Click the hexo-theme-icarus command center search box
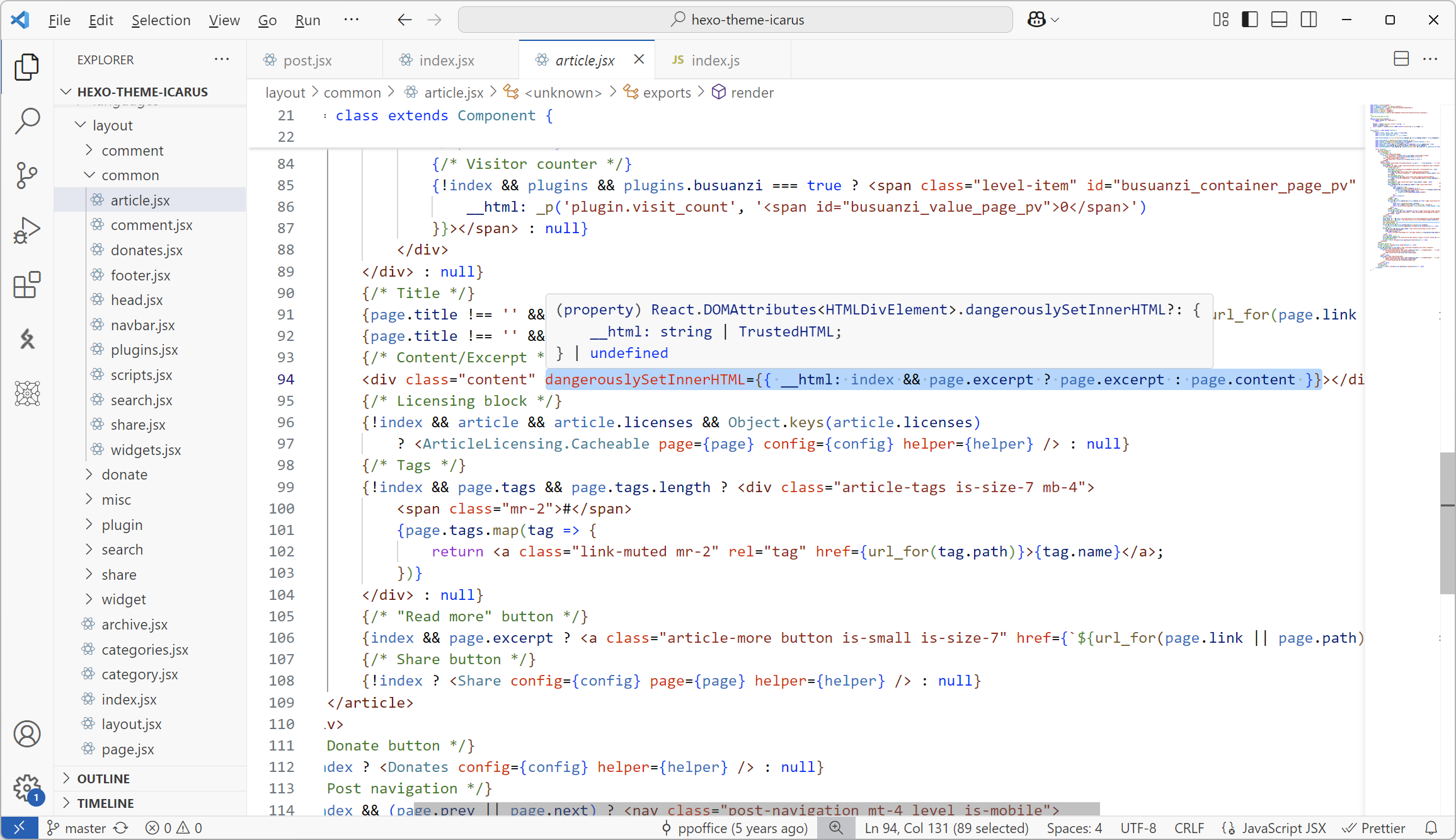 [x=735, y=20]
